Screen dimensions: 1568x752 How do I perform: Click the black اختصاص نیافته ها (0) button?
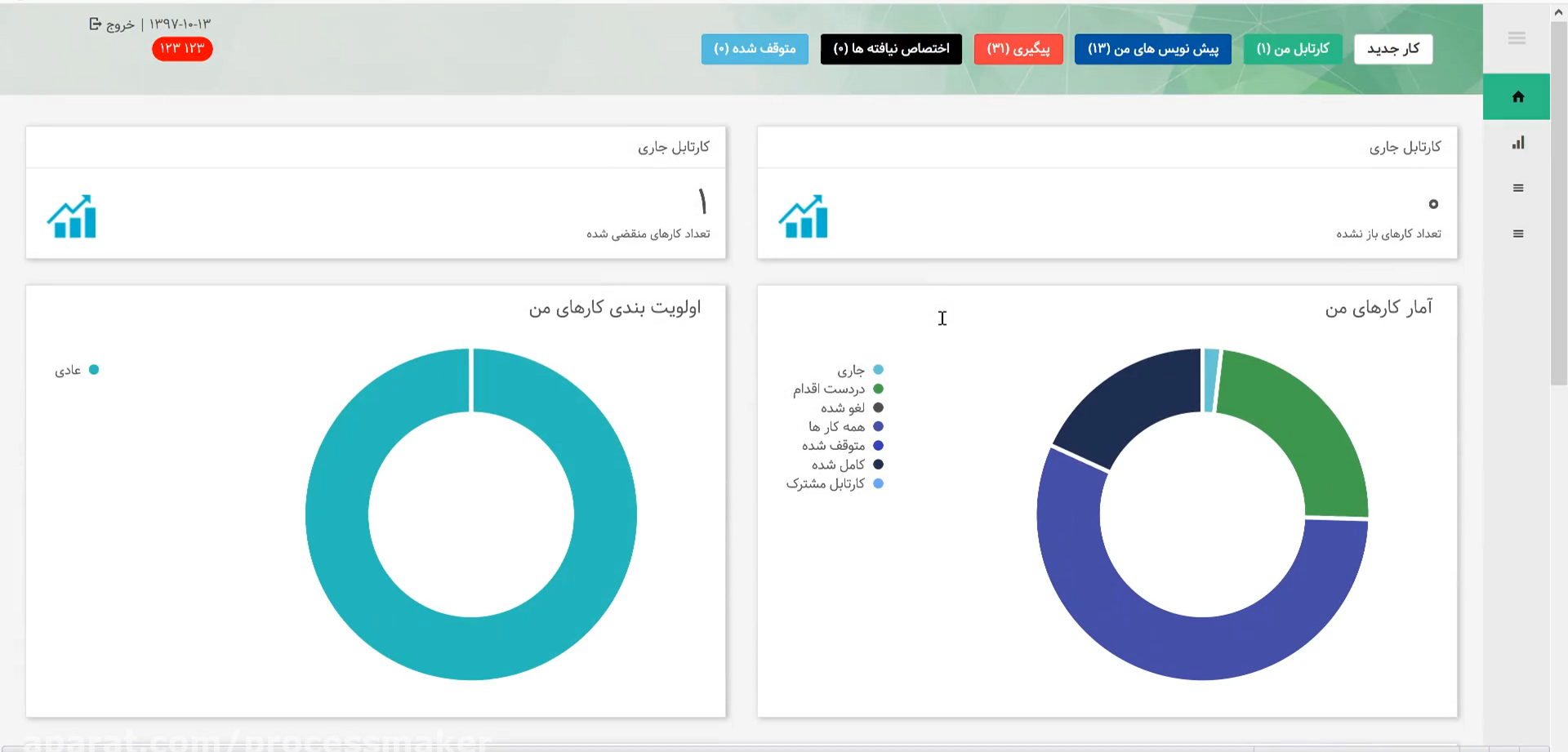891,49
